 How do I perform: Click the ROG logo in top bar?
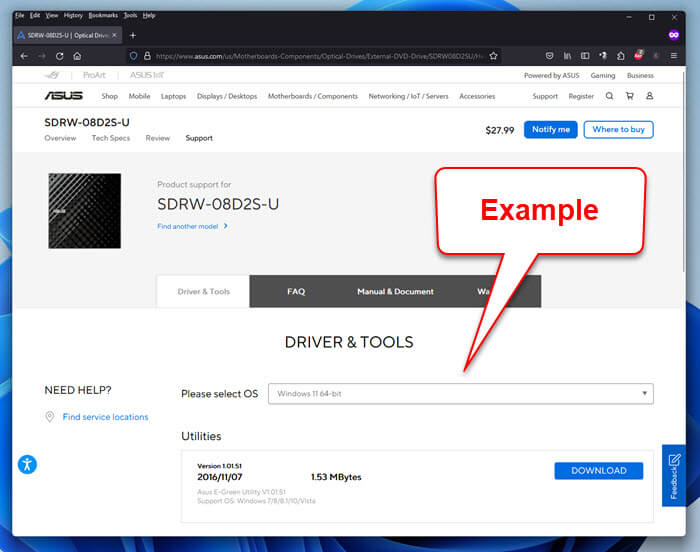coord(52,75)
